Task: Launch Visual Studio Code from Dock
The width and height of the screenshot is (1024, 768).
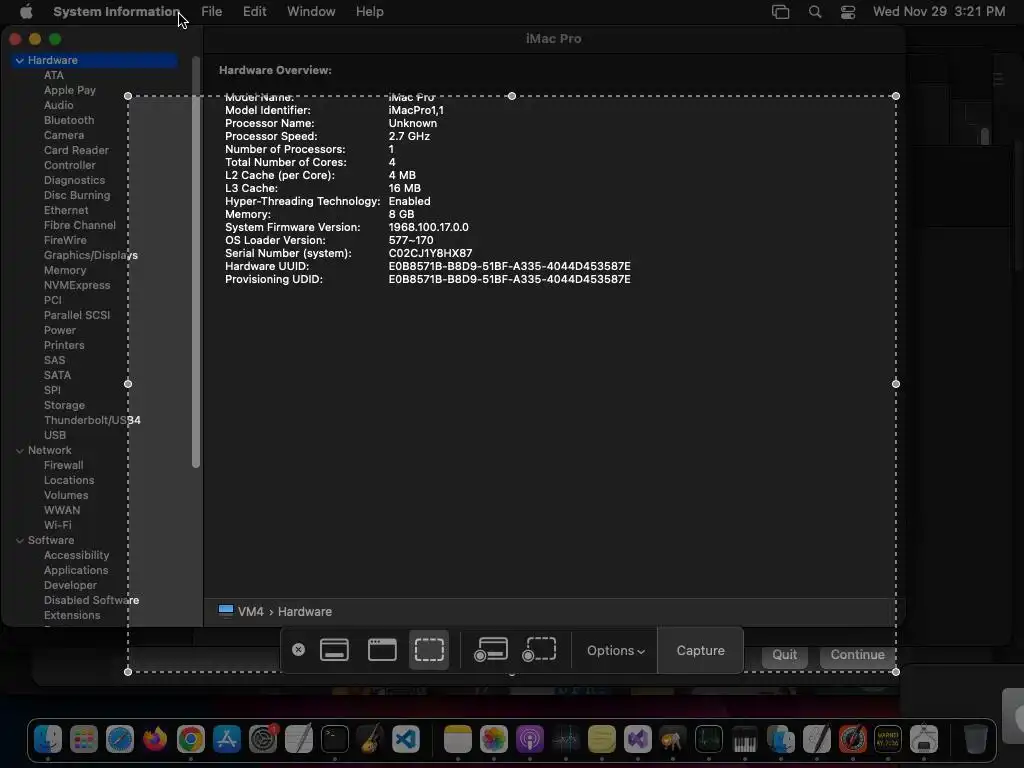Action: (406, 739)
